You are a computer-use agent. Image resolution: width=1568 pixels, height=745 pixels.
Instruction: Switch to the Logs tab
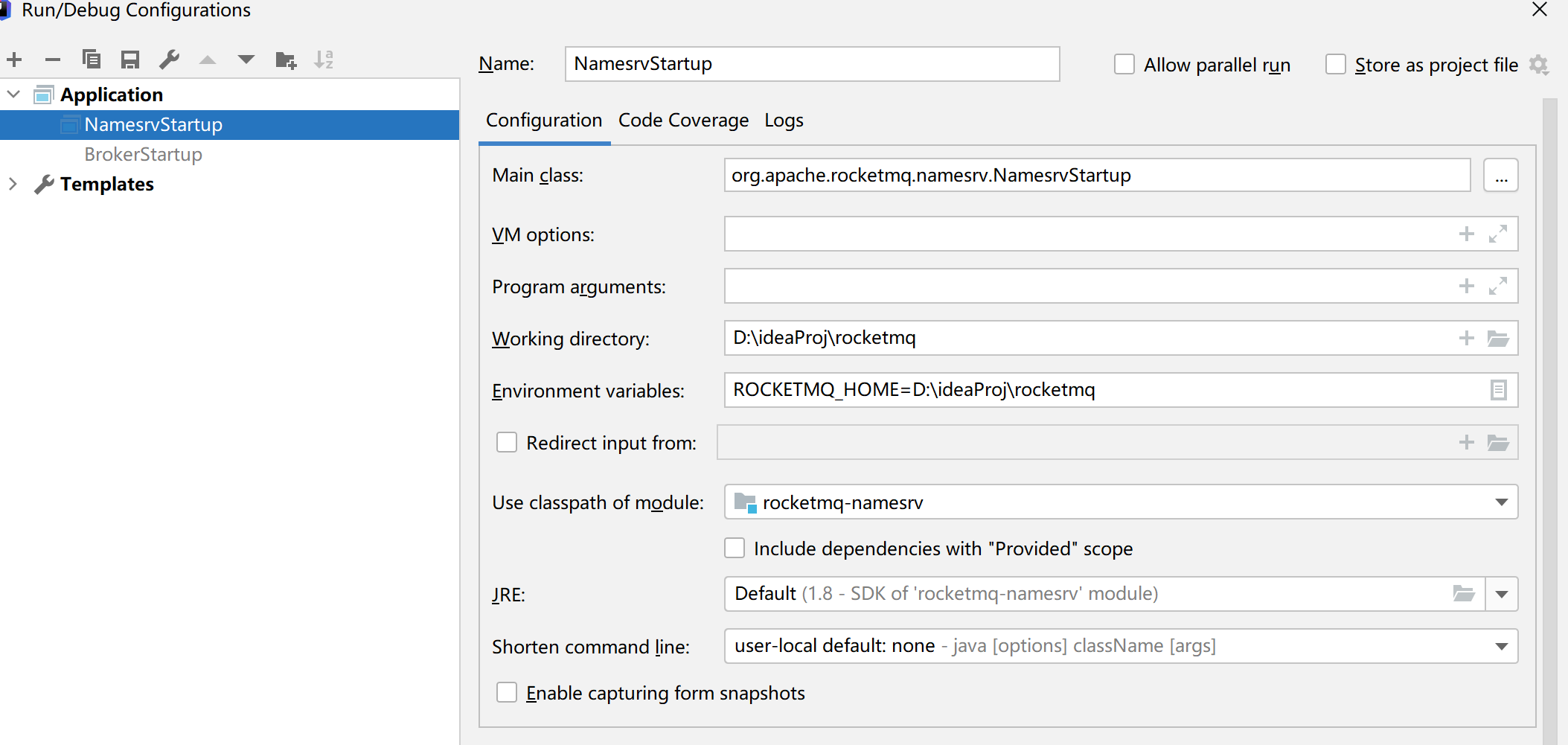(x=784, y=120)
